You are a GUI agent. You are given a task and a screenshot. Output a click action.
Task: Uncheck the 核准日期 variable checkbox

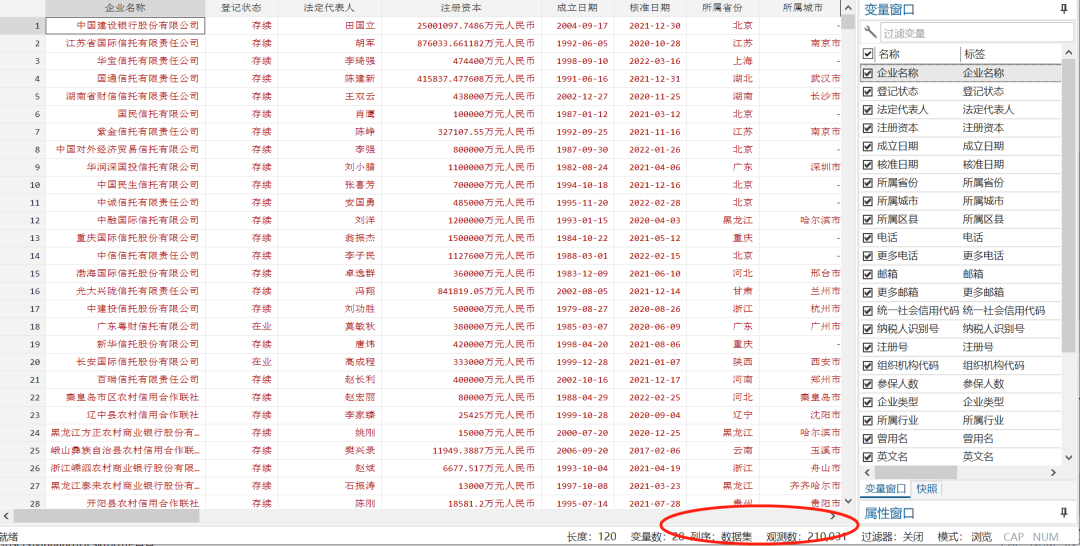point(868,164)
